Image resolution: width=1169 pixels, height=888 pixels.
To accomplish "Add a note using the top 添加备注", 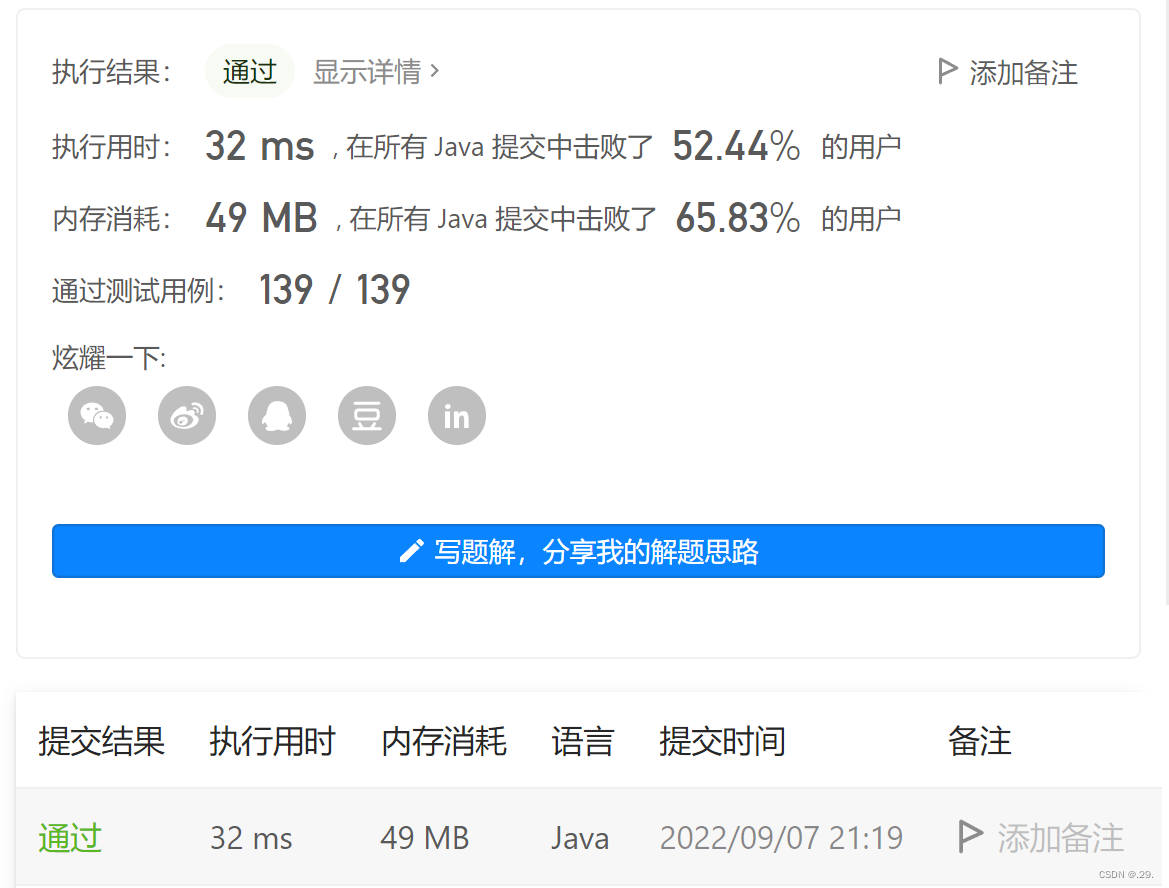I will [1022, 71].
